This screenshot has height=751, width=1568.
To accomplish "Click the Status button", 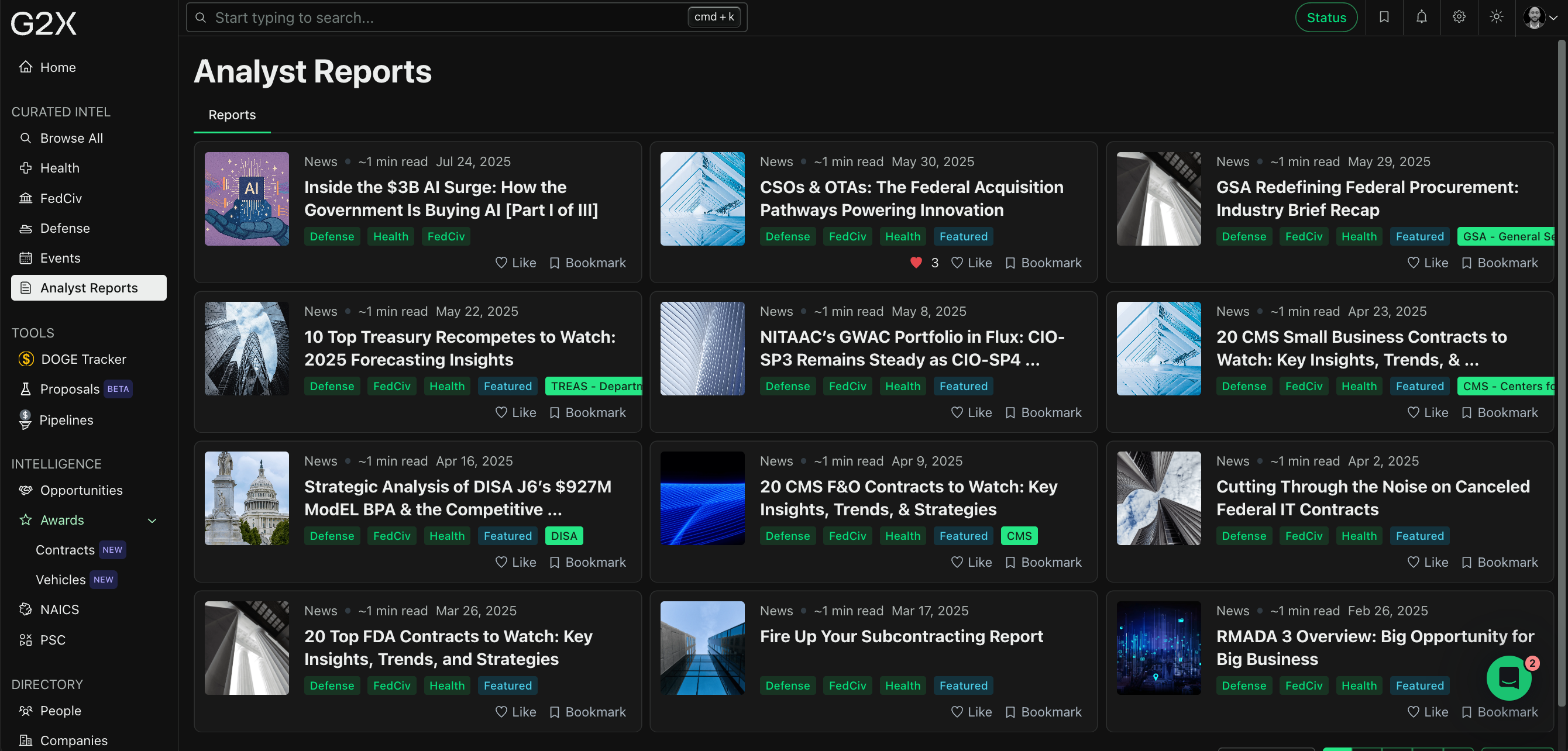I will [x=1326, y=17].
